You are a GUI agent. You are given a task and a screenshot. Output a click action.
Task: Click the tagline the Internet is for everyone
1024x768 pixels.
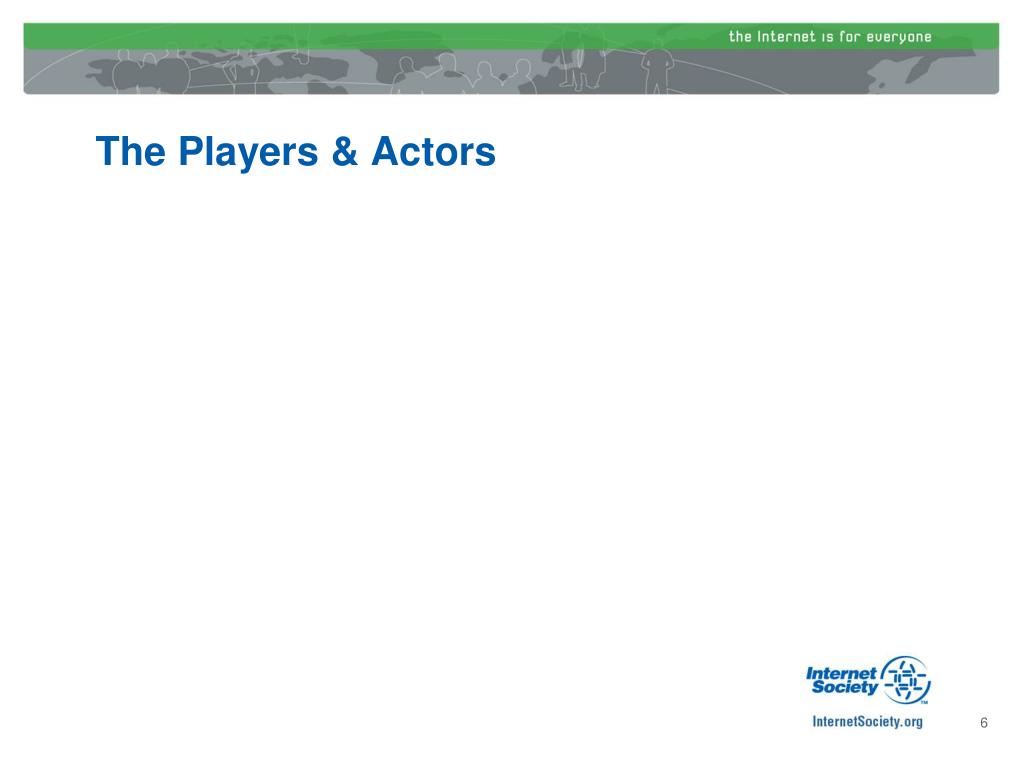tap(830, 37)
